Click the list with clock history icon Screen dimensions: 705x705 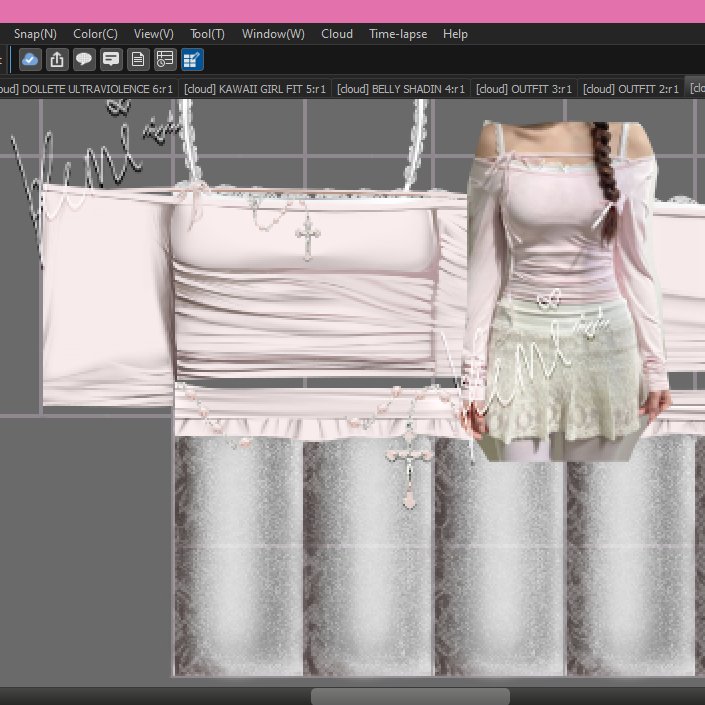pos(165,60)
